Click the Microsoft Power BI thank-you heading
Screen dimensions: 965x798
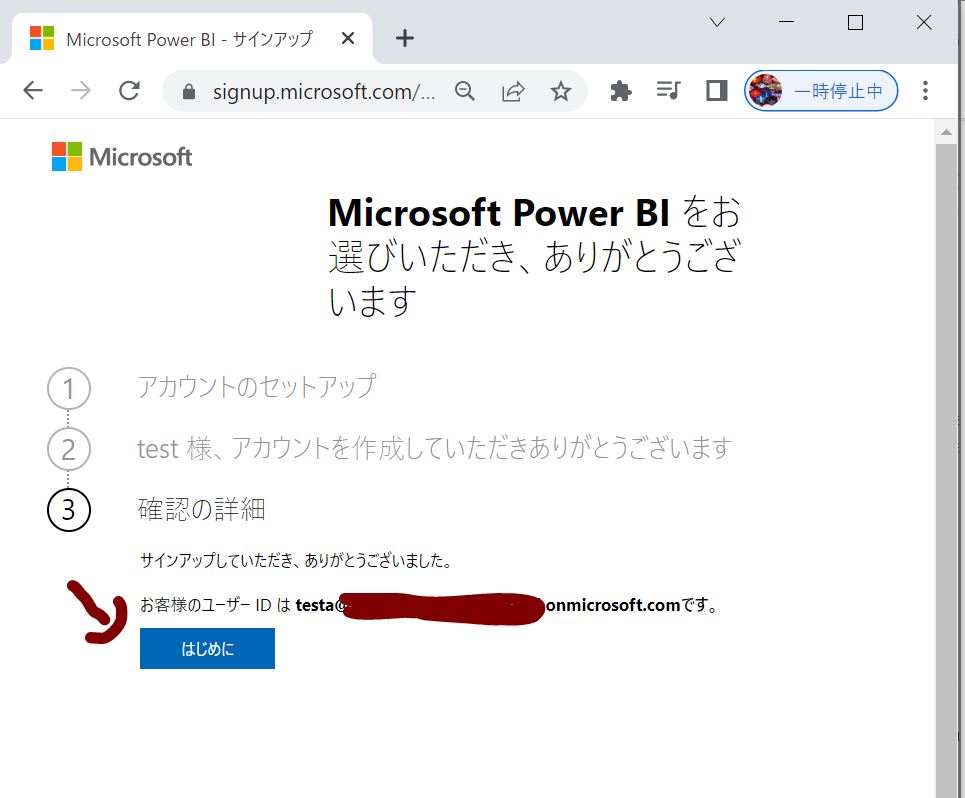click(534, 257)
